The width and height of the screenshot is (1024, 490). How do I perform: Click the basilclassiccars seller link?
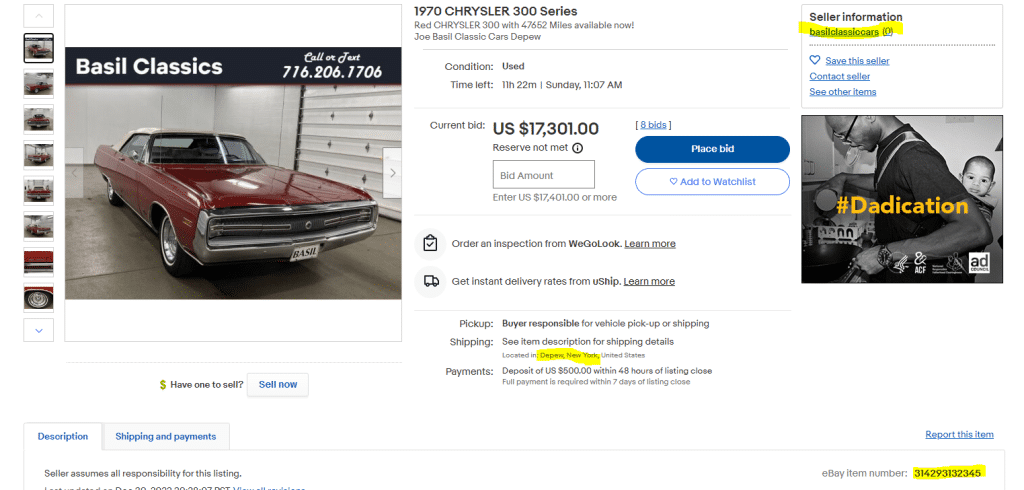[844, 32]
